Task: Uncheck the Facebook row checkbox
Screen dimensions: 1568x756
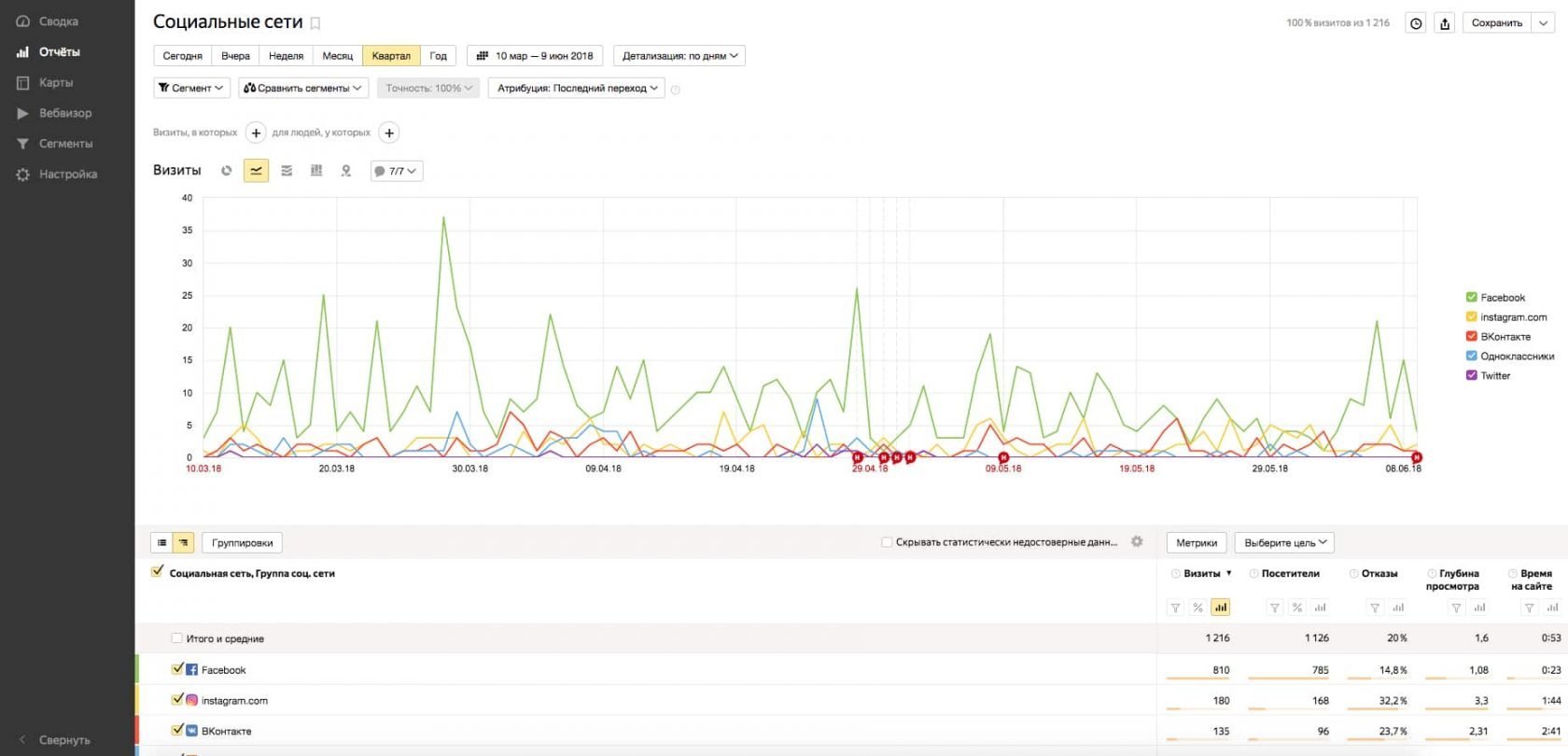Action: [177, 669]
